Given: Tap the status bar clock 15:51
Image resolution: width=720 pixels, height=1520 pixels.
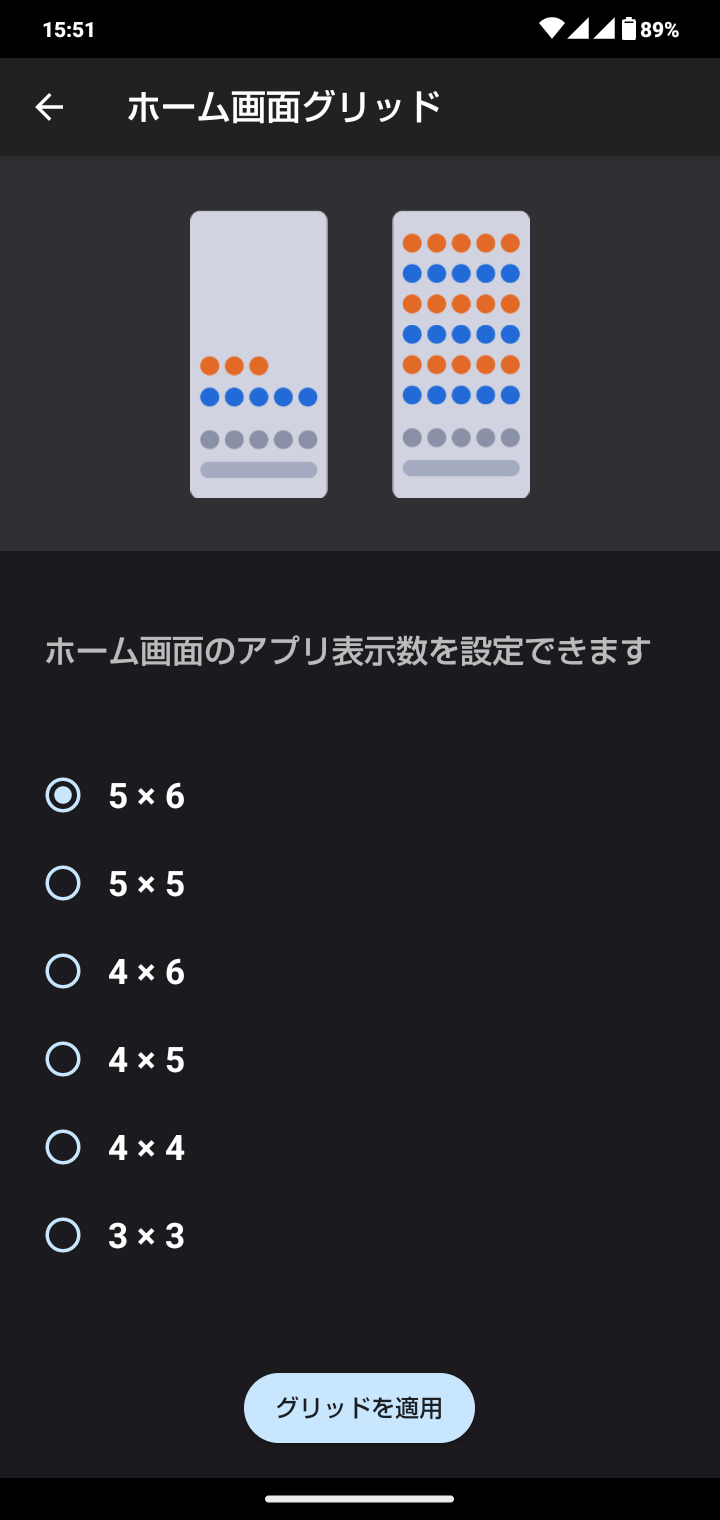Looking at the screenshot, I should 68,30.
